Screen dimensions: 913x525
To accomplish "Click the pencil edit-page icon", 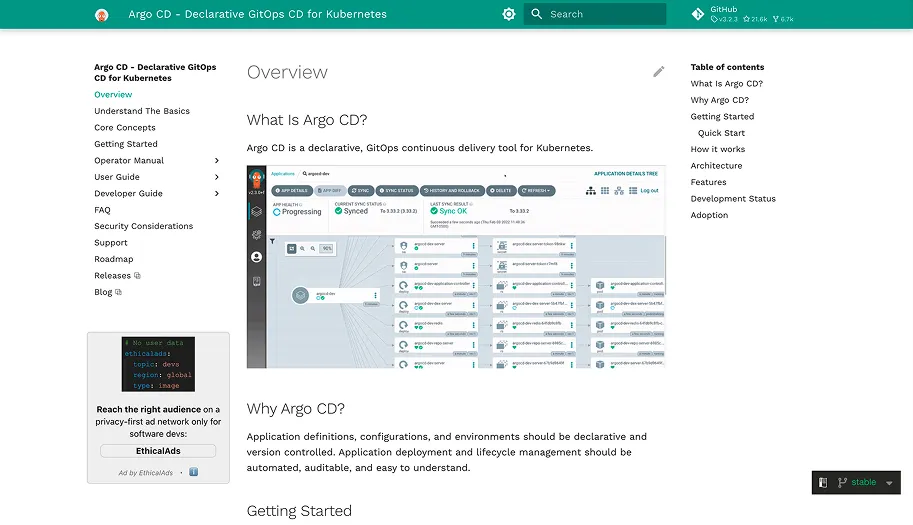I will [x=659, y=72].
